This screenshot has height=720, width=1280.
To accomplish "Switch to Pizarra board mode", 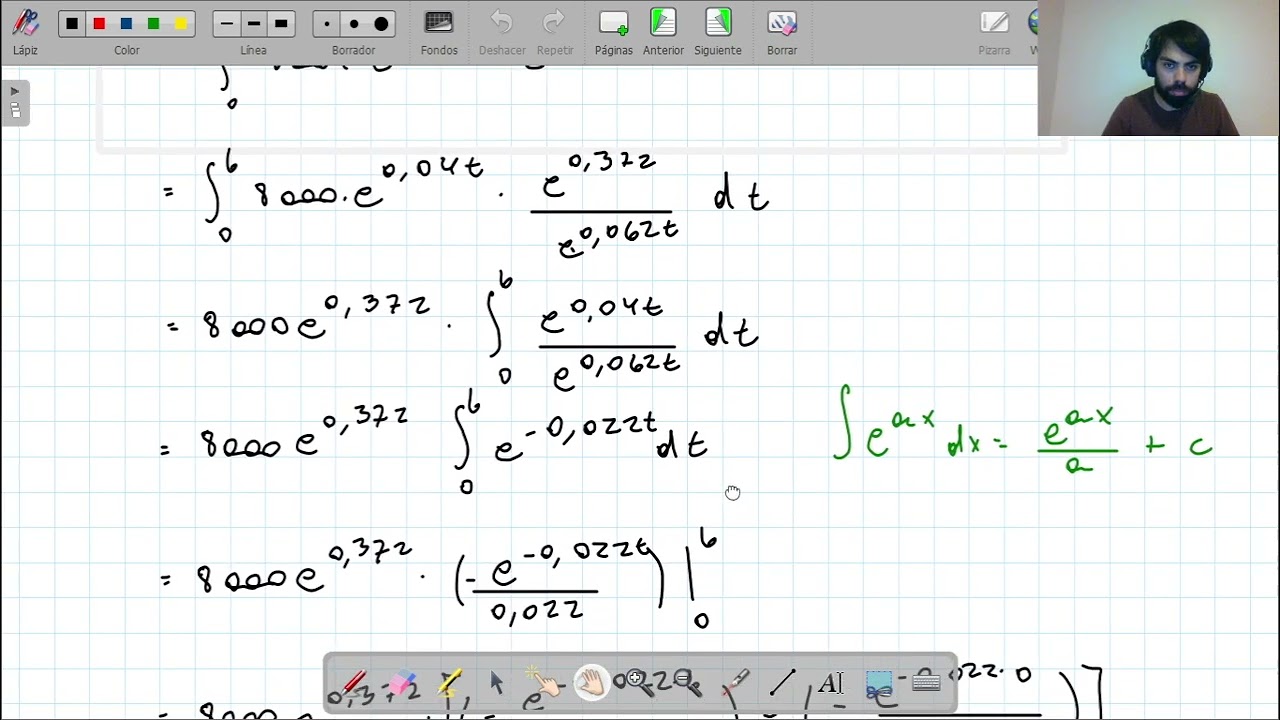I will pyautogui.click(x=994, y=31).
